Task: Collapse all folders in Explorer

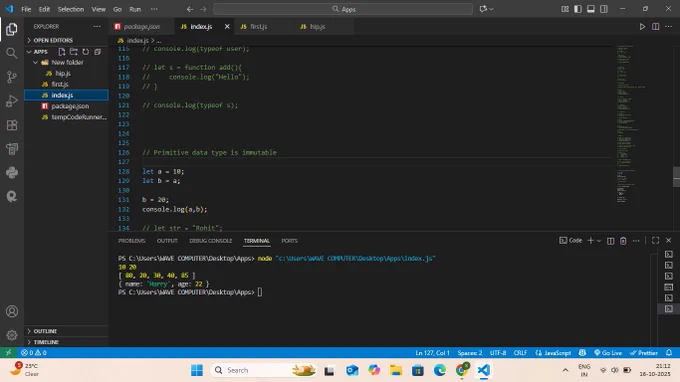Action: tap(98, 52)
